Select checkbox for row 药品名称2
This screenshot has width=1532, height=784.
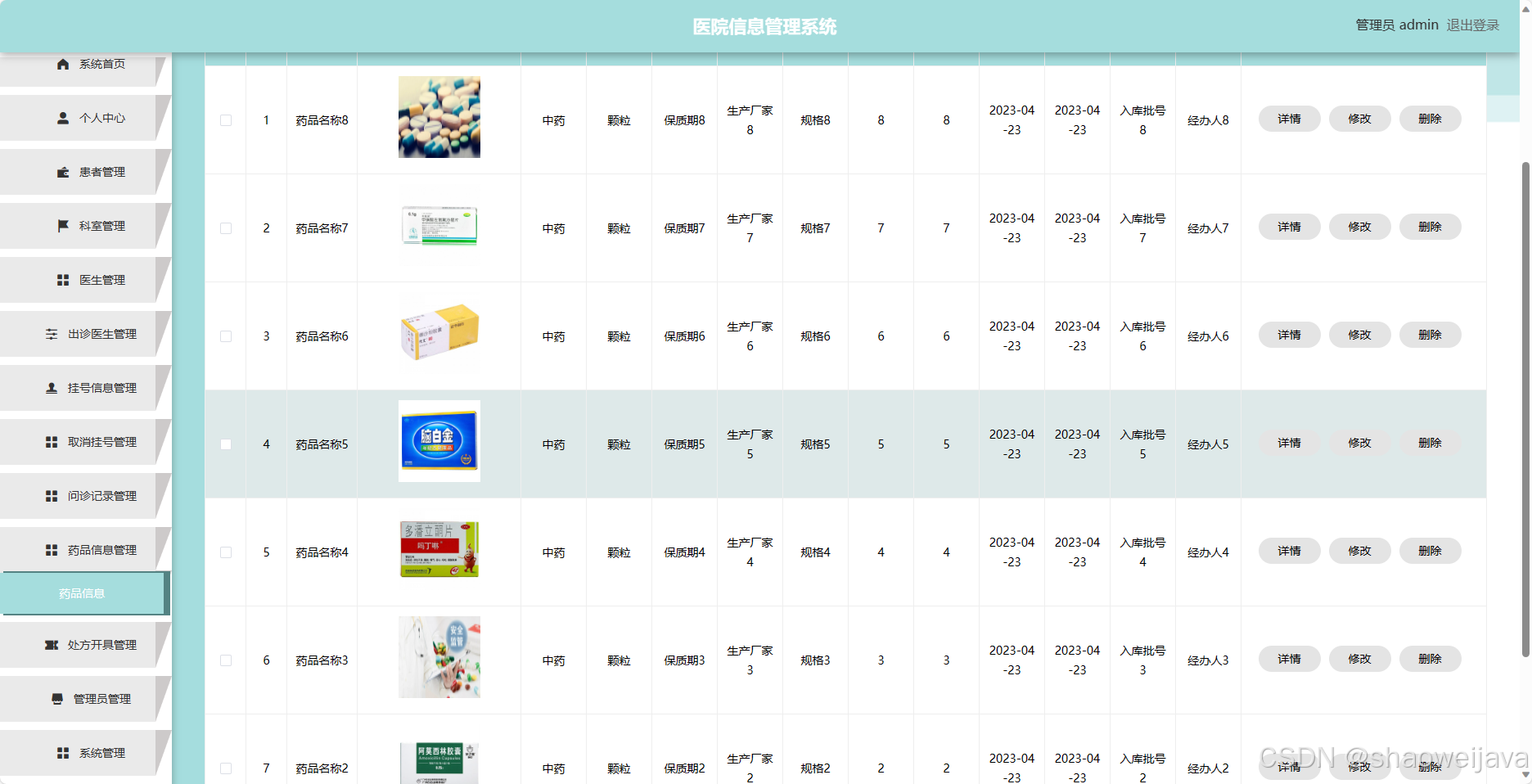pos(226,768)
